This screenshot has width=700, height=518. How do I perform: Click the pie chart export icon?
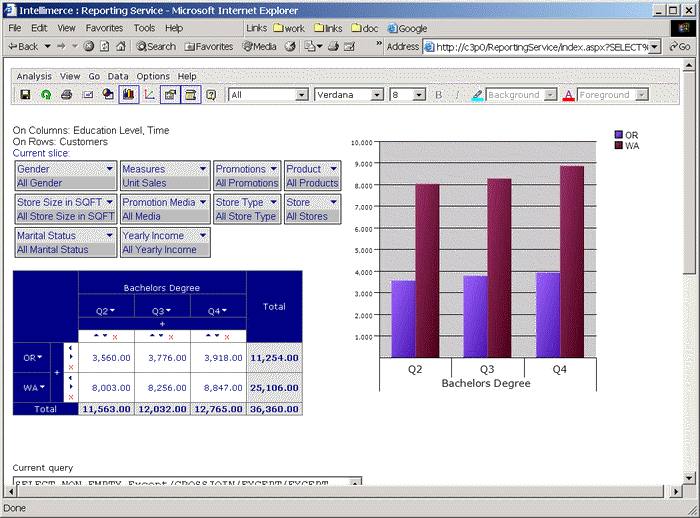108,94
